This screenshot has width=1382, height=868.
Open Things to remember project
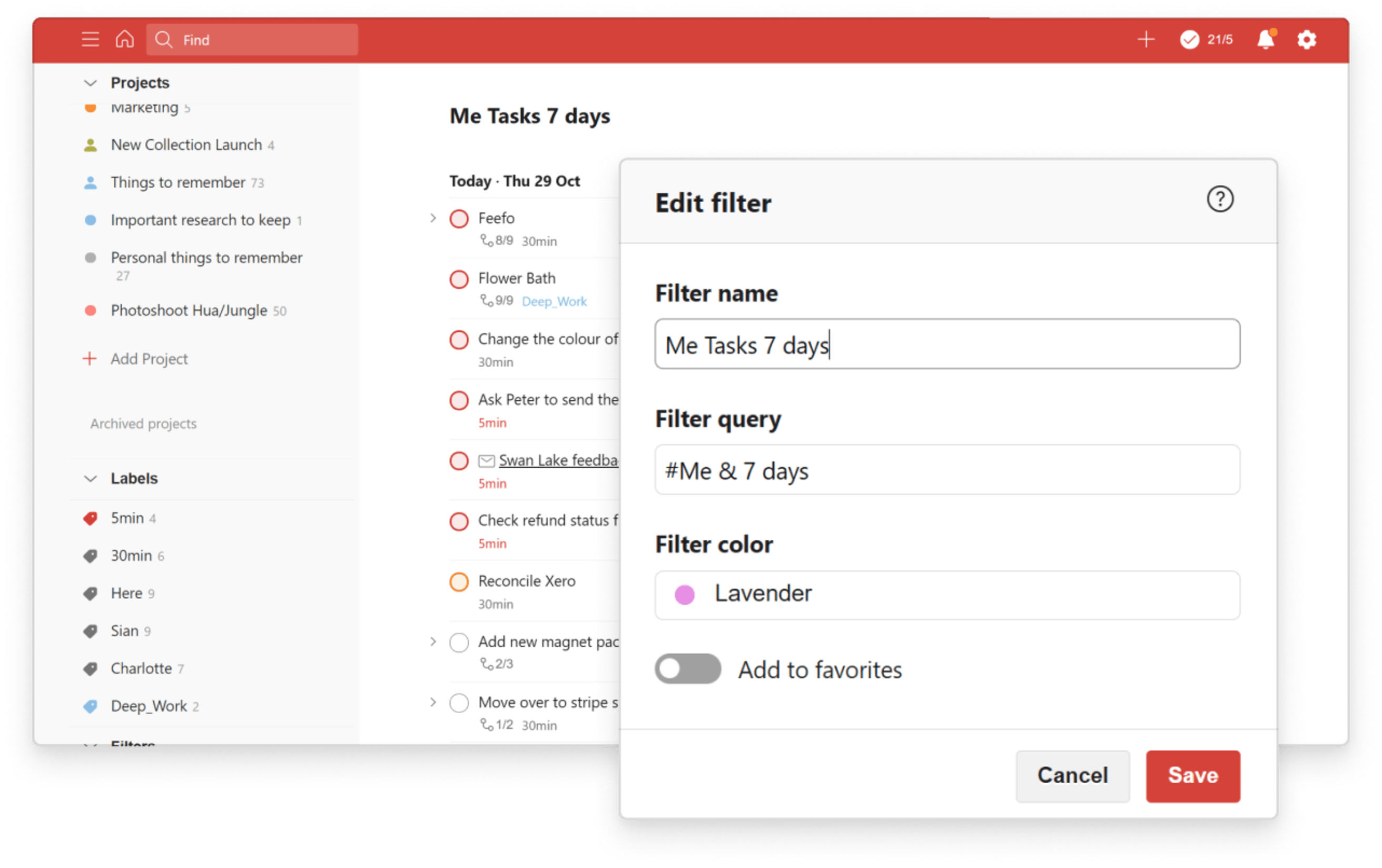178,183
